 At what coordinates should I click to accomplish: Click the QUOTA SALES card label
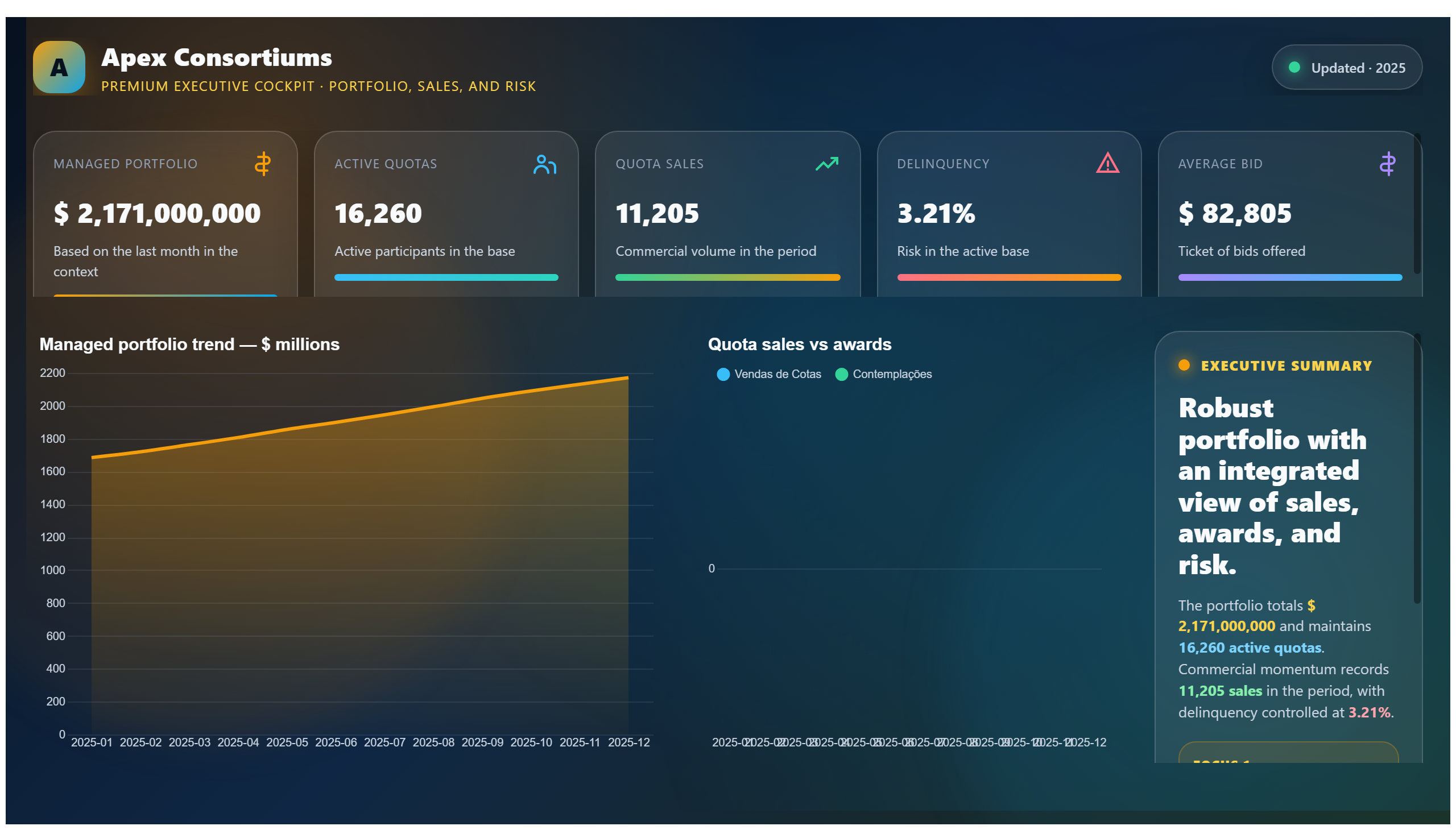(x=659, y=164)
